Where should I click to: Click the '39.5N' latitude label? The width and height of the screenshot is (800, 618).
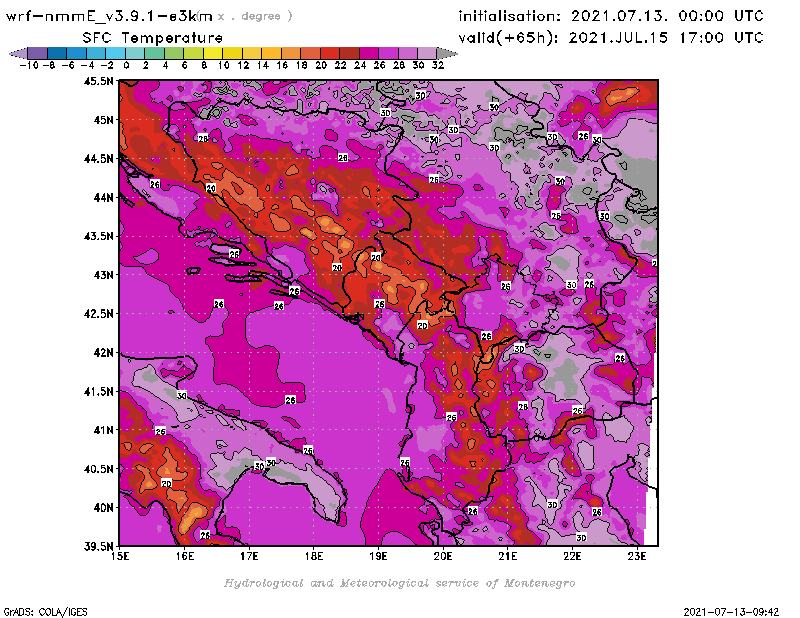[x=98, y=547]
